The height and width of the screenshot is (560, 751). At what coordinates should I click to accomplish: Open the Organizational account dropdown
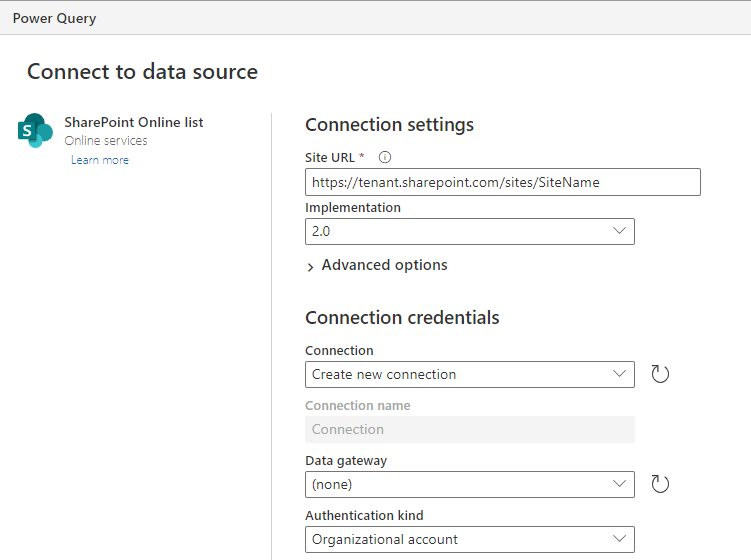[x=470, y=539]
